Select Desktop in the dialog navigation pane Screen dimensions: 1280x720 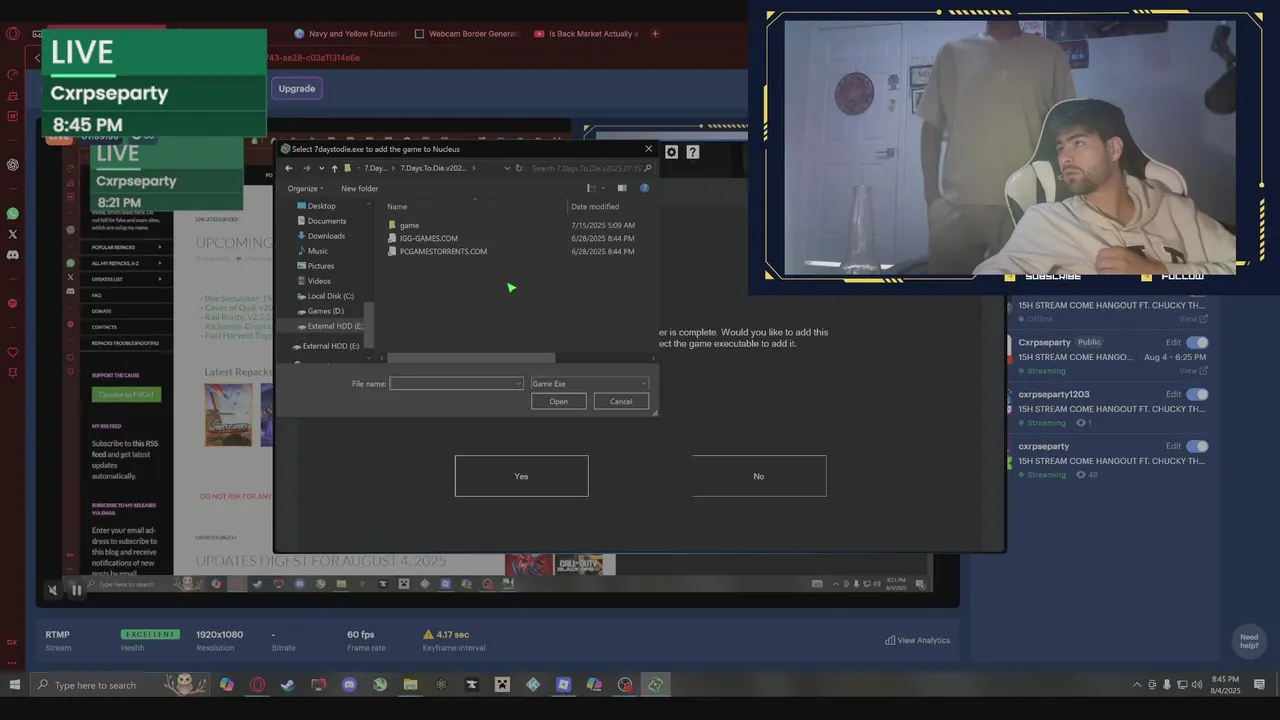click(x=321, y=206)
